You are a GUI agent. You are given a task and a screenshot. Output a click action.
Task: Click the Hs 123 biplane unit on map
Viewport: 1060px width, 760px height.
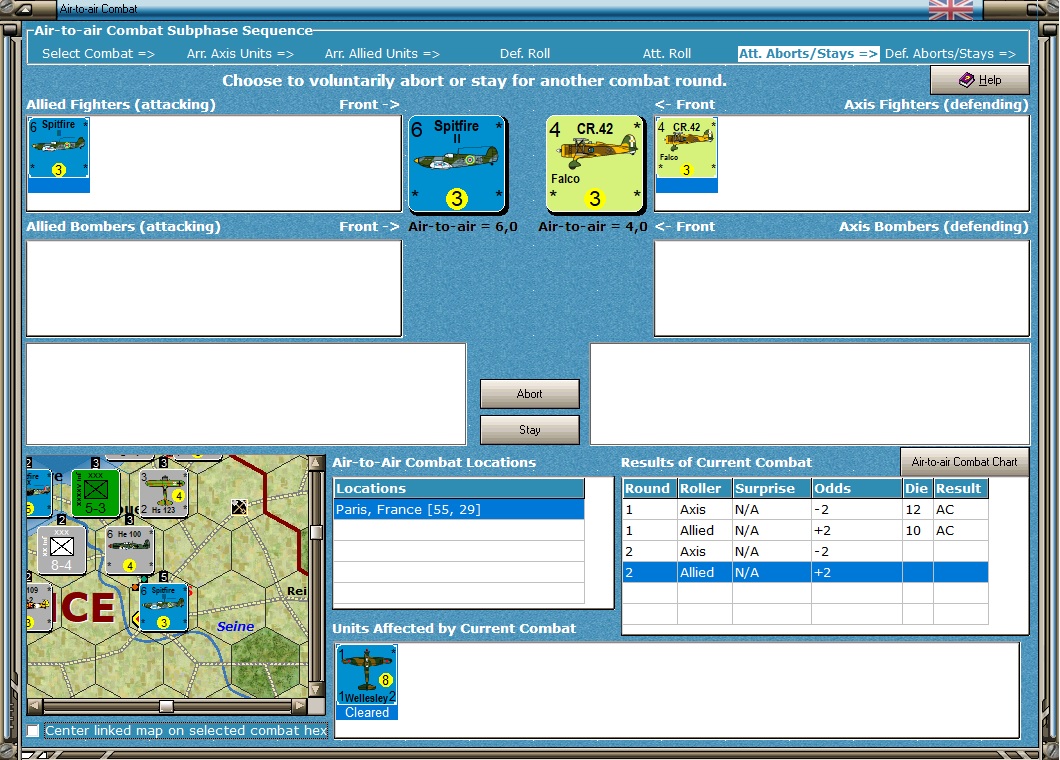click(x=164, y=493)
